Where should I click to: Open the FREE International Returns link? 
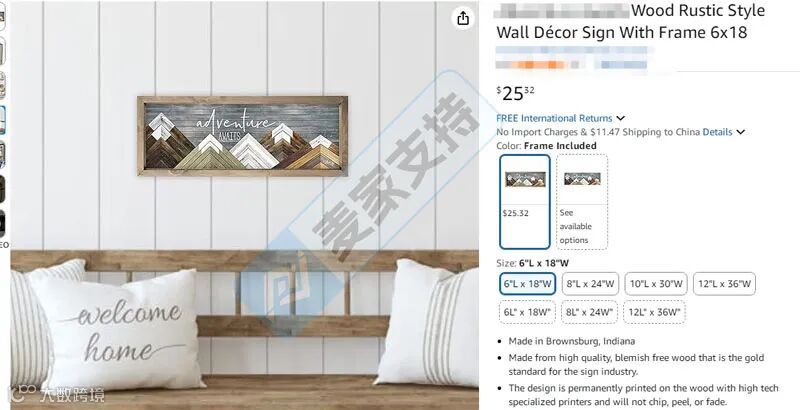554,118
